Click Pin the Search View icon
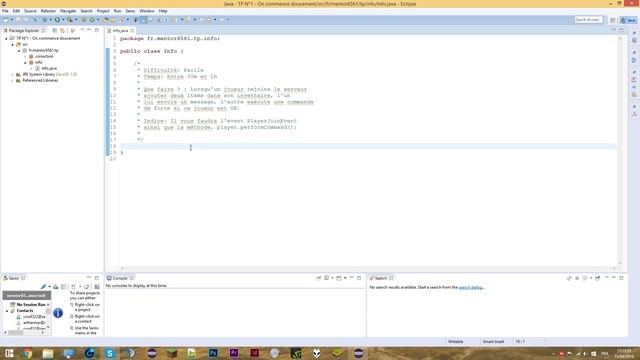Image resolution: width=640 pixels, height=360 pixels. coord(598,278)
